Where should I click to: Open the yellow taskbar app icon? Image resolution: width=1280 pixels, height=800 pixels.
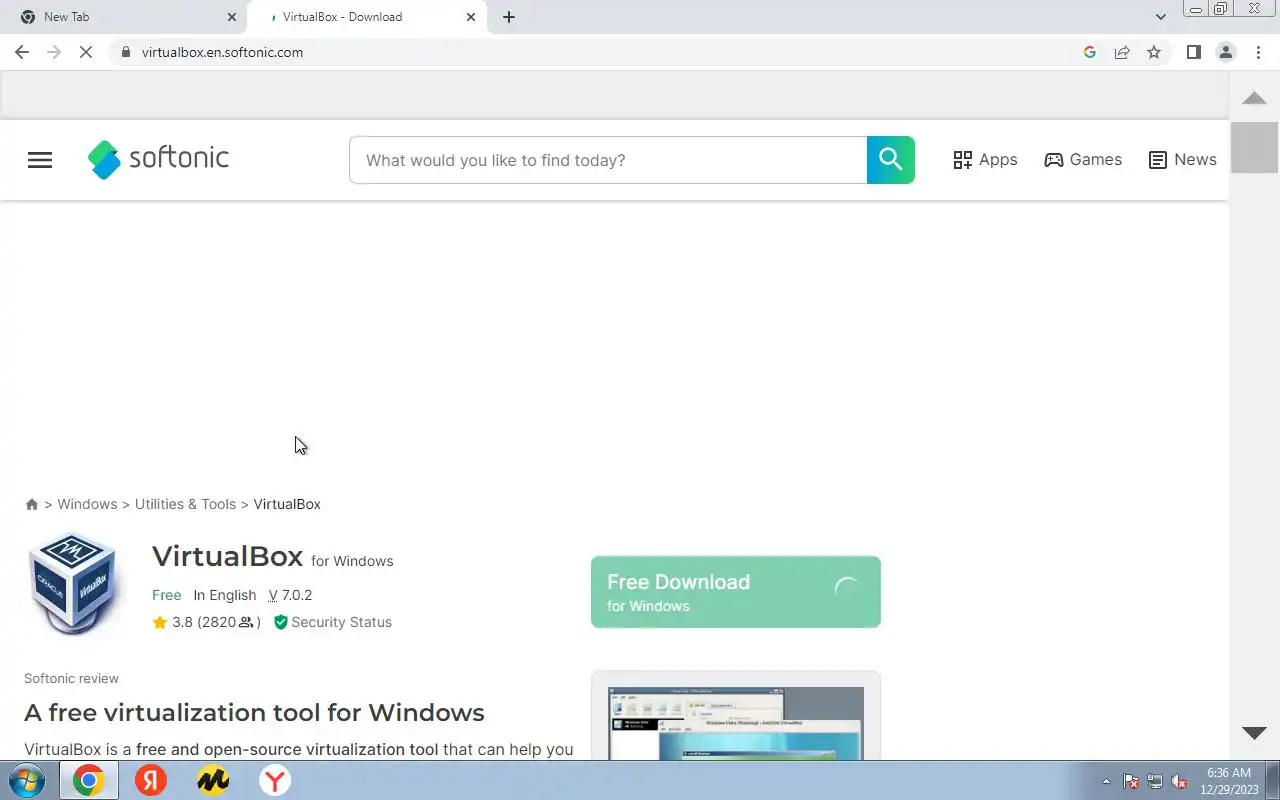213,780
